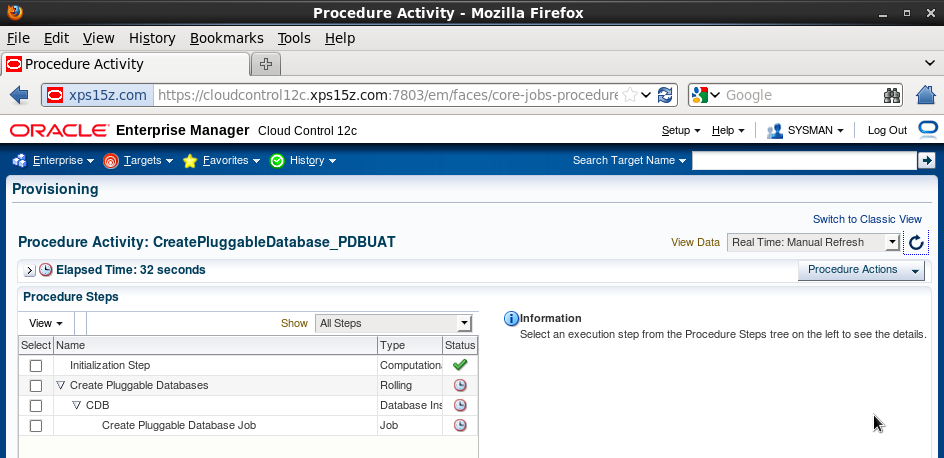Click the search go arrow beside Search Target Name
This screenshot has width=944, height=458.
click(927, 160)
